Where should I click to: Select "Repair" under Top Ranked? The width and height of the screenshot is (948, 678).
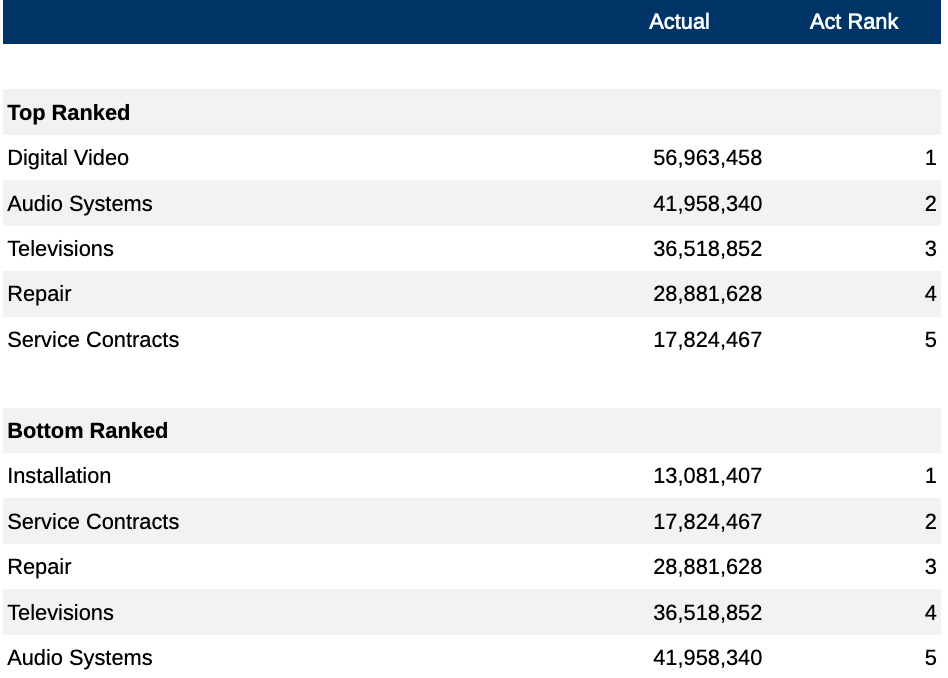pyautogui.click(x=39, y=294)
